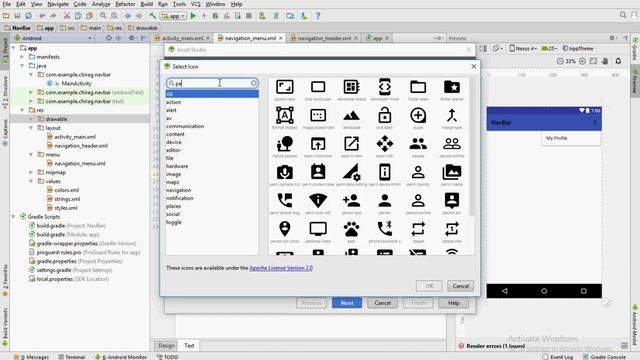Click the icon search text field
The image size is (640, 360).
coord(212,83)
